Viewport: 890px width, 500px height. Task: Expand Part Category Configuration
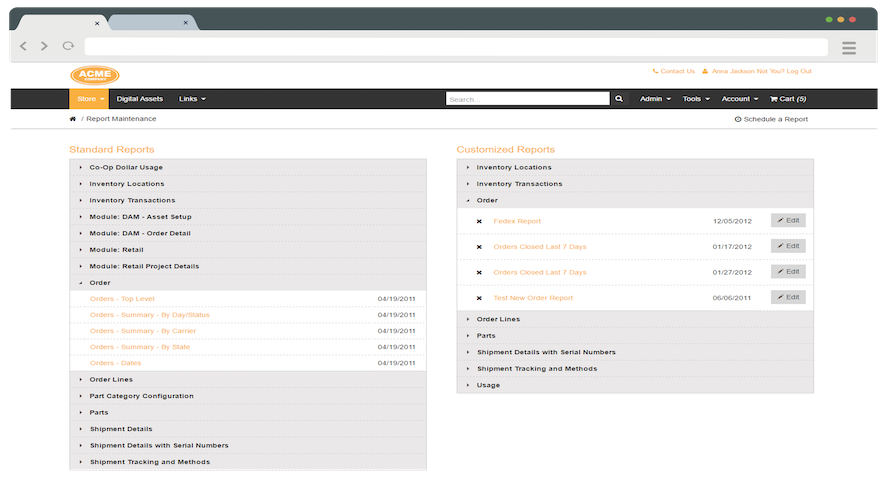click(248, 396)
